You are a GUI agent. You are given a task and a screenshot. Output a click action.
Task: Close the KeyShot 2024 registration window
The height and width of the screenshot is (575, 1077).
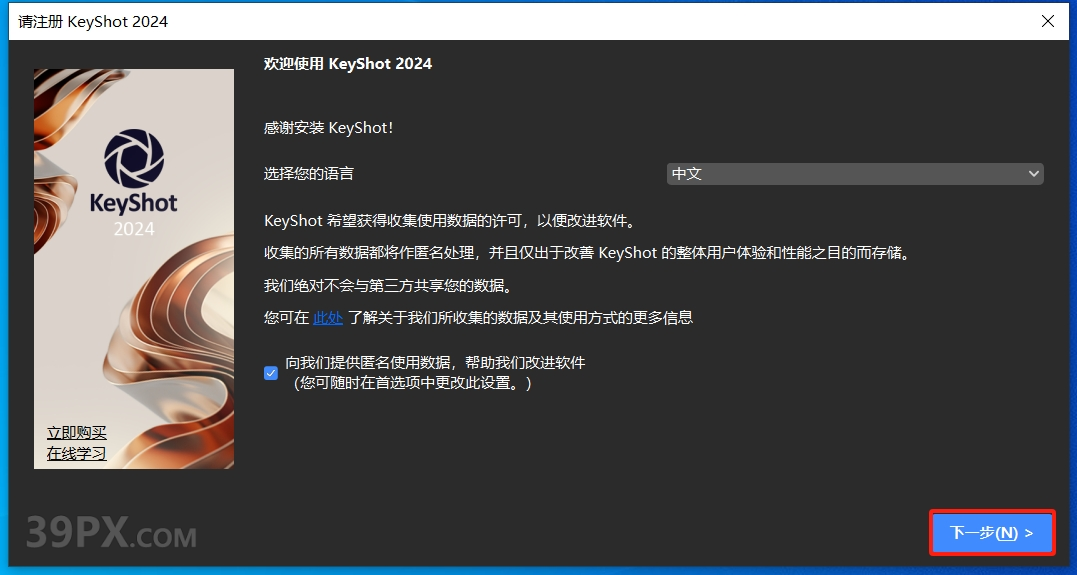point(1047,21)
